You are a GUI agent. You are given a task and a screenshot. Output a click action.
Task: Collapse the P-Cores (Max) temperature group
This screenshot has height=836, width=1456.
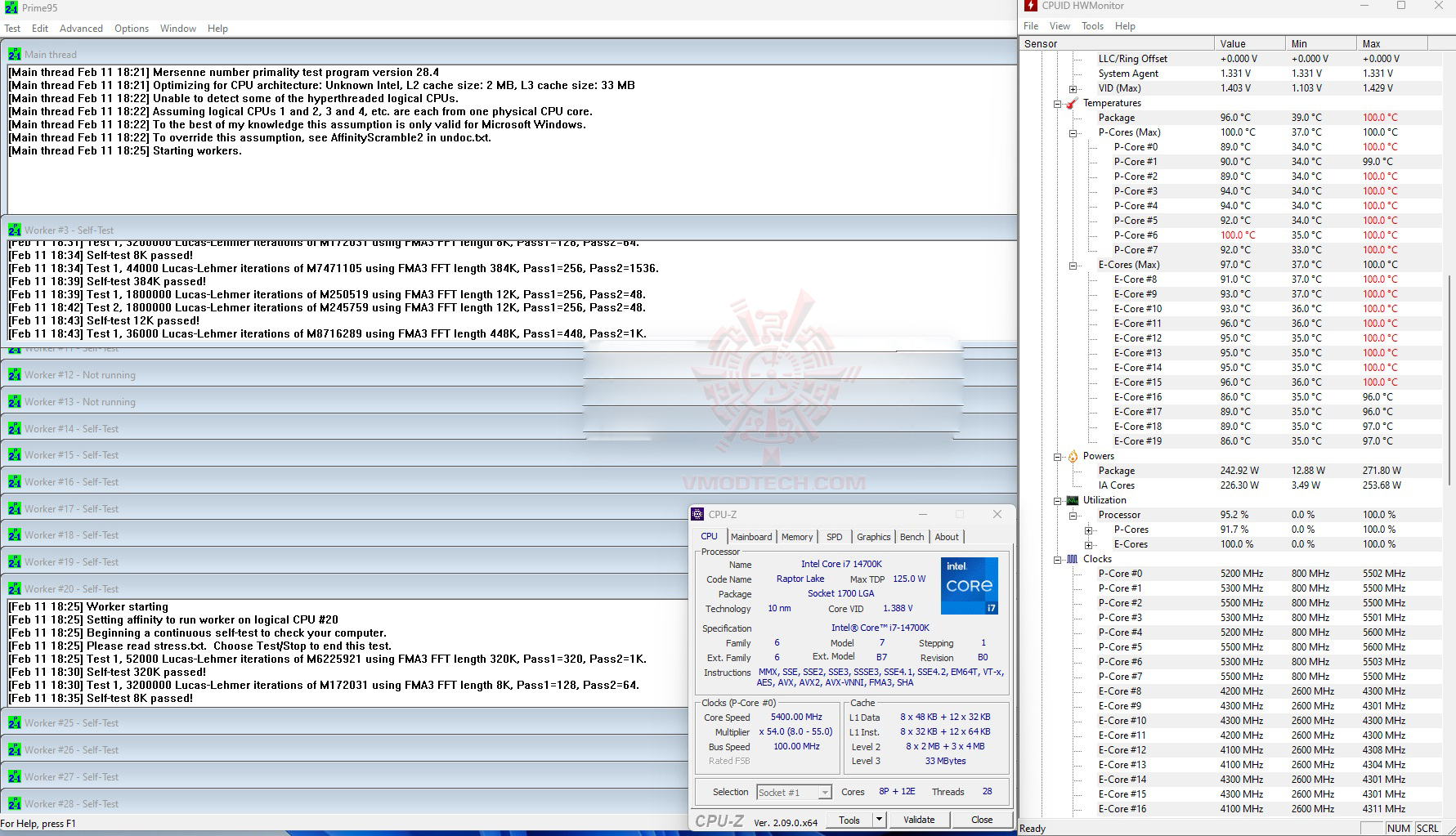1073,132
